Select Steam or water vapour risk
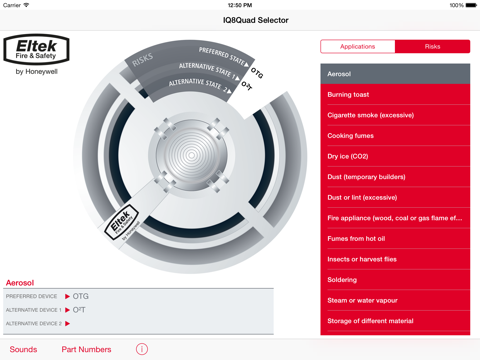The height and width of the screenshot is (360, 480). 395,301
